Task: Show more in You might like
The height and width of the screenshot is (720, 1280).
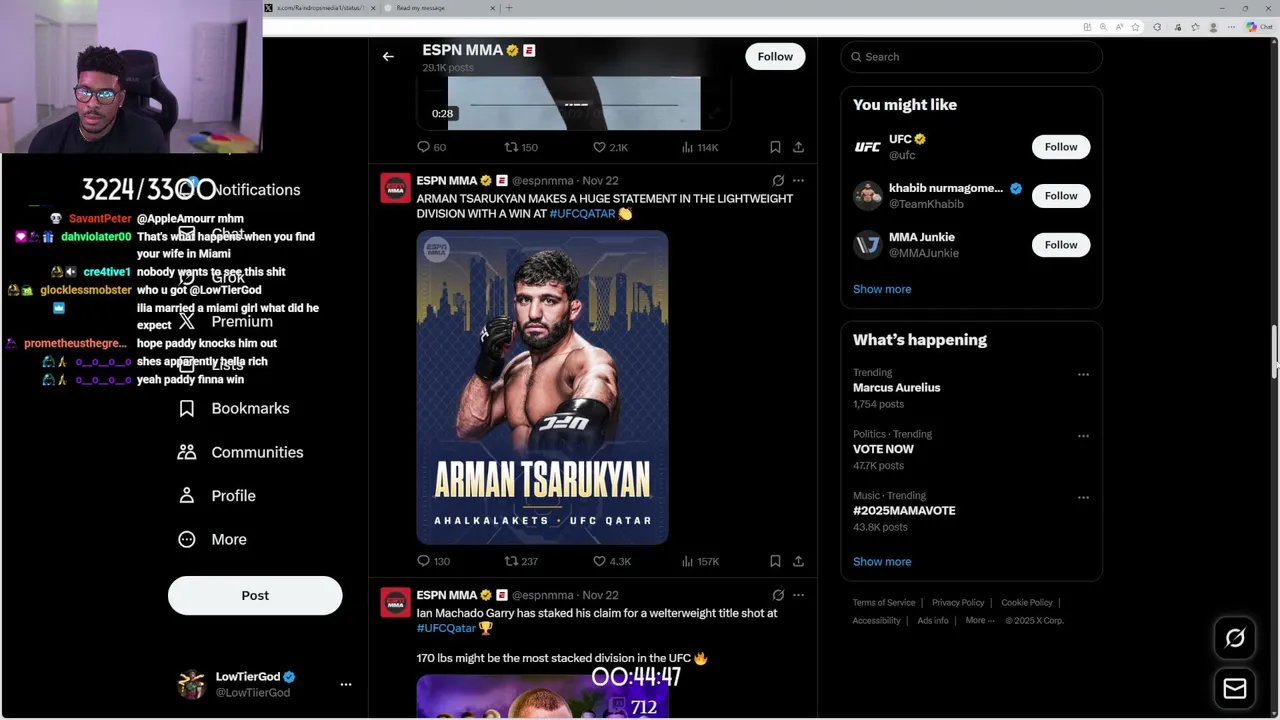Action: click(882, 289)
